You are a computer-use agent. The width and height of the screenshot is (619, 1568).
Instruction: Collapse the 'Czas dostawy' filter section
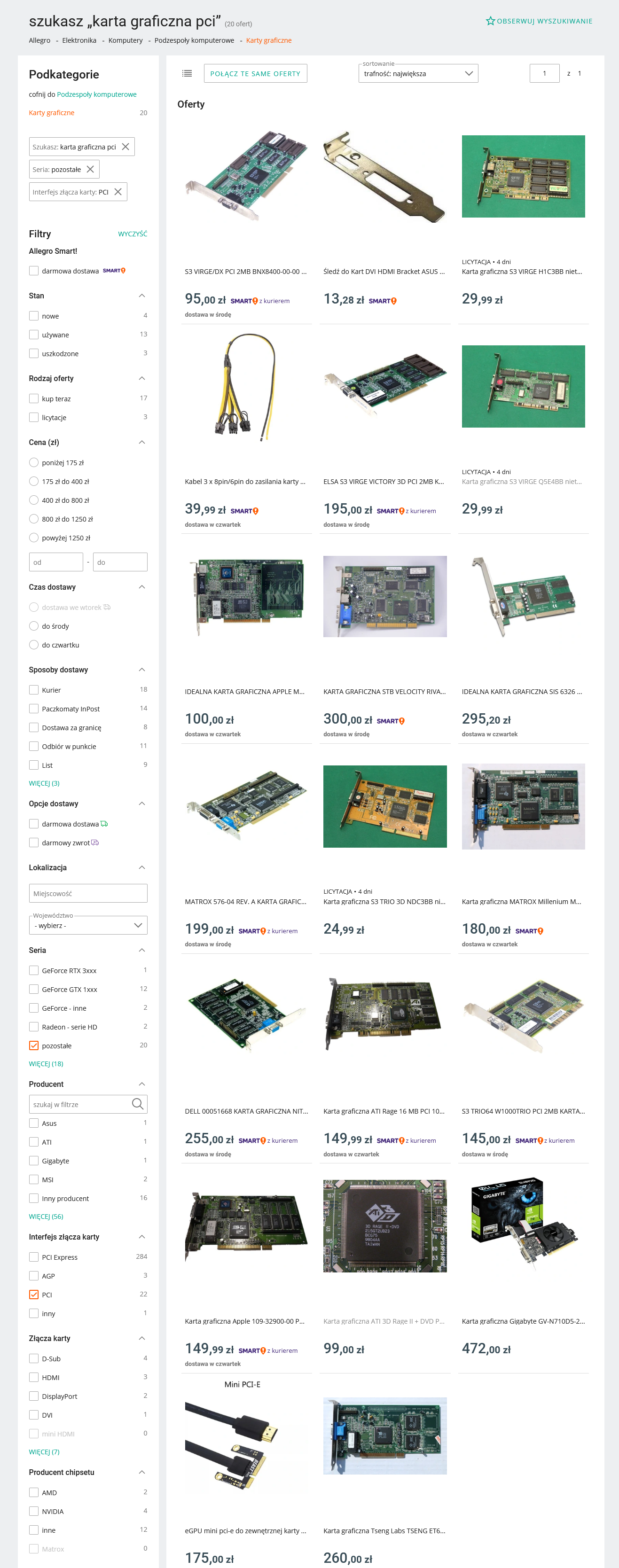tap(142, 587)
